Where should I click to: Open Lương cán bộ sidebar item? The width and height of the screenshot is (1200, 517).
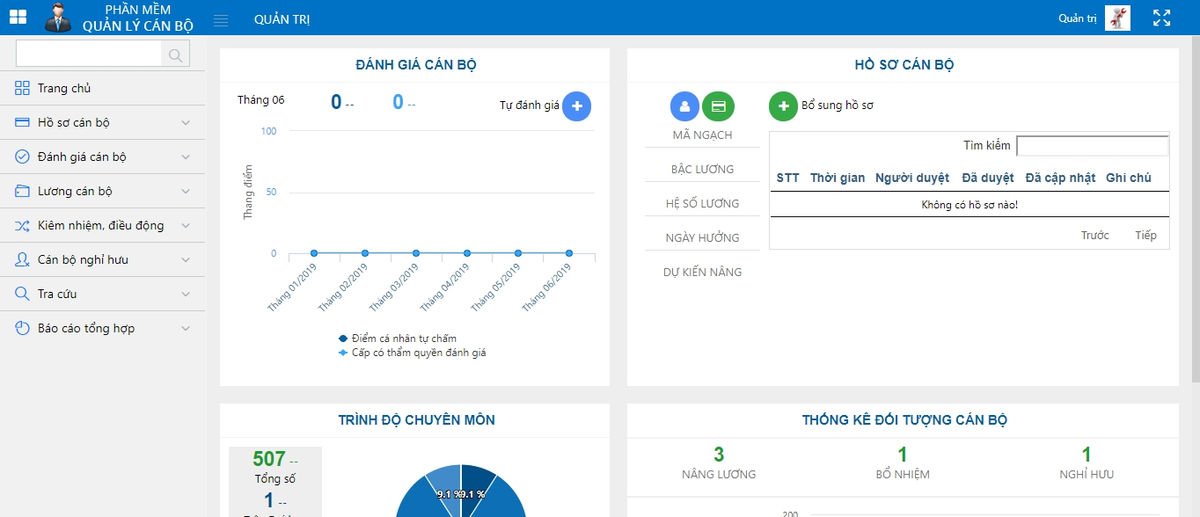(x=102, y=191)
